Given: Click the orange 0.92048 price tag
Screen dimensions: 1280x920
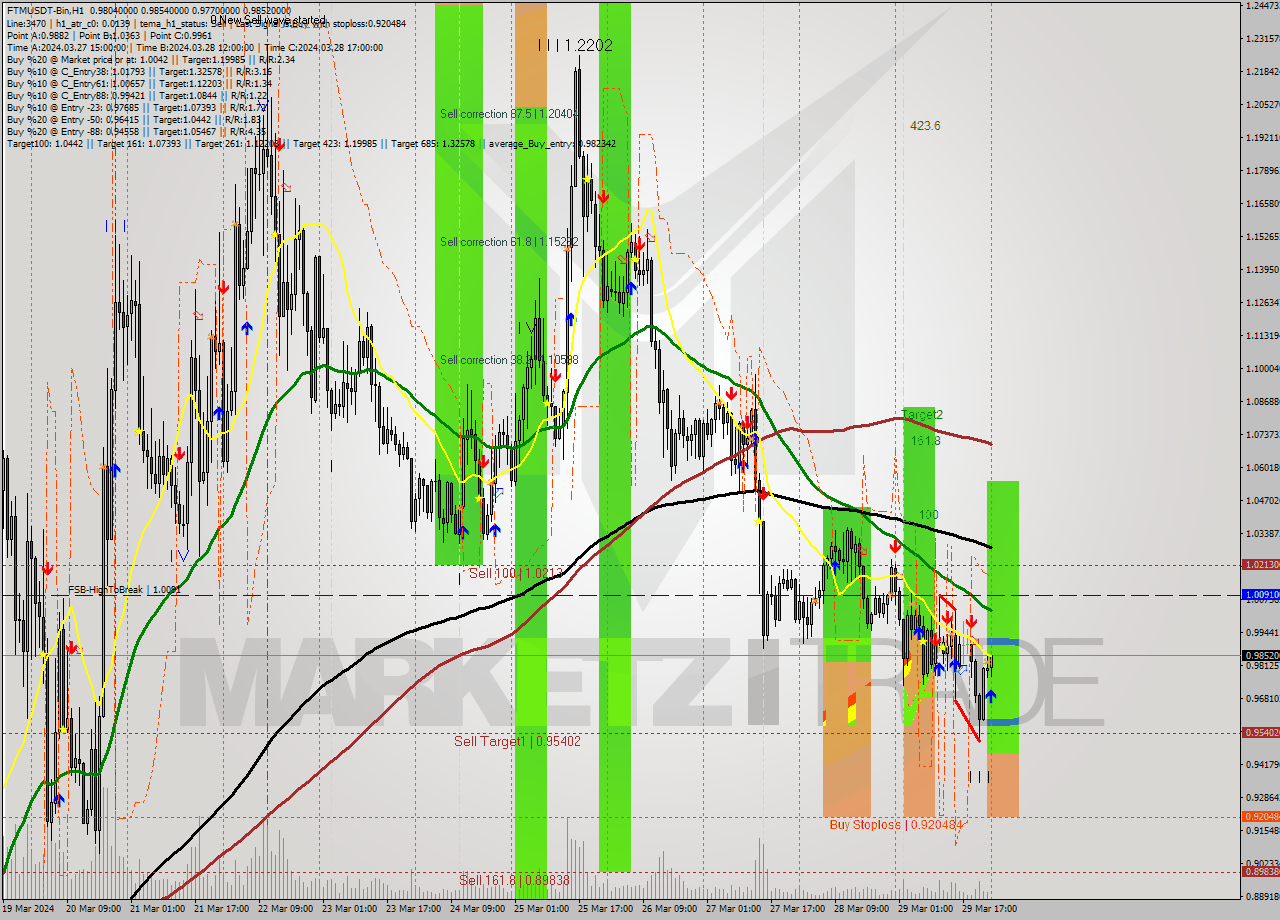Looking at the screenshot, I should click(x=1260, y=817).
